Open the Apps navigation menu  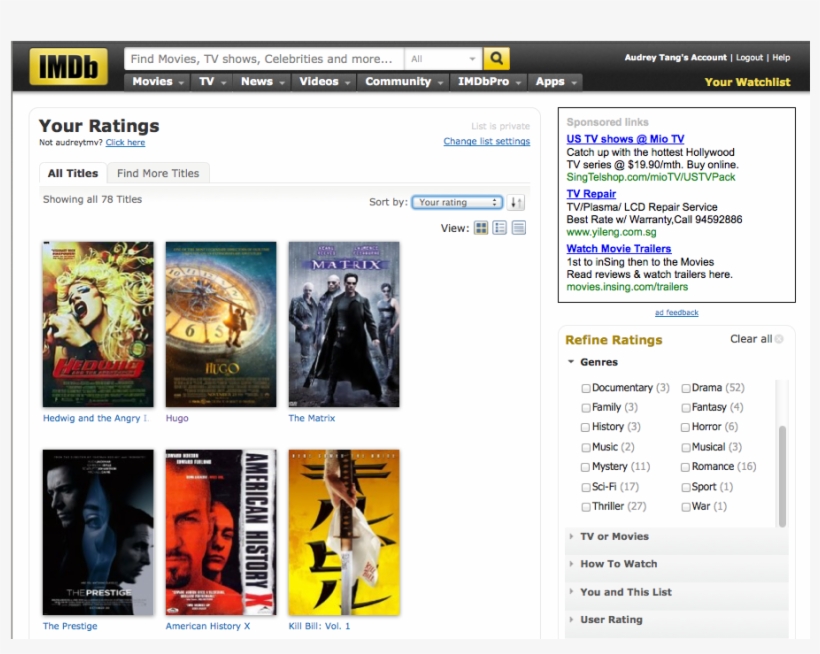point(555,82)
